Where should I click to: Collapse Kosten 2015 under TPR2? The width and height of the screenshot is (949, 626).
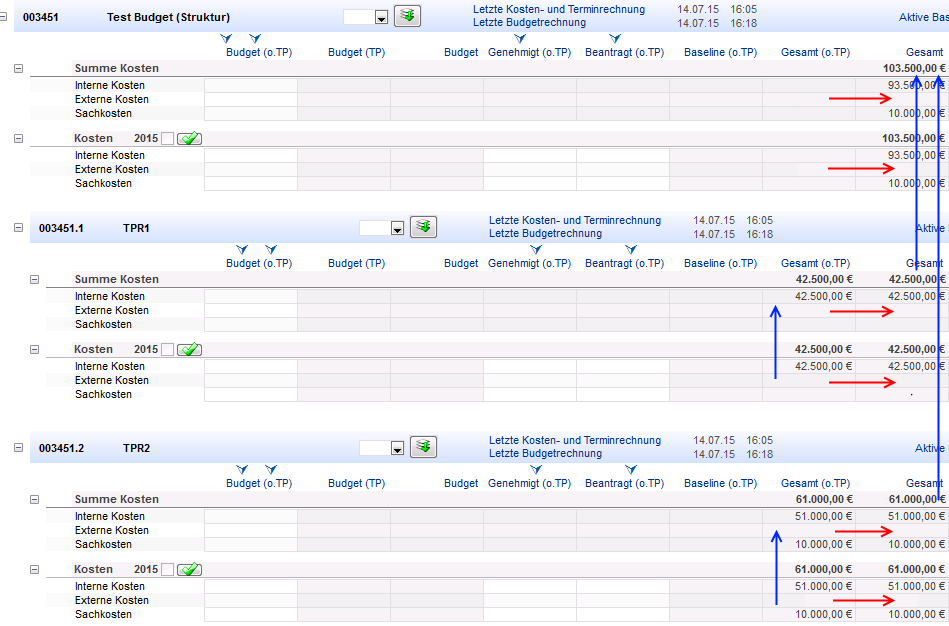pyautogui.click(x=34, y=569)
